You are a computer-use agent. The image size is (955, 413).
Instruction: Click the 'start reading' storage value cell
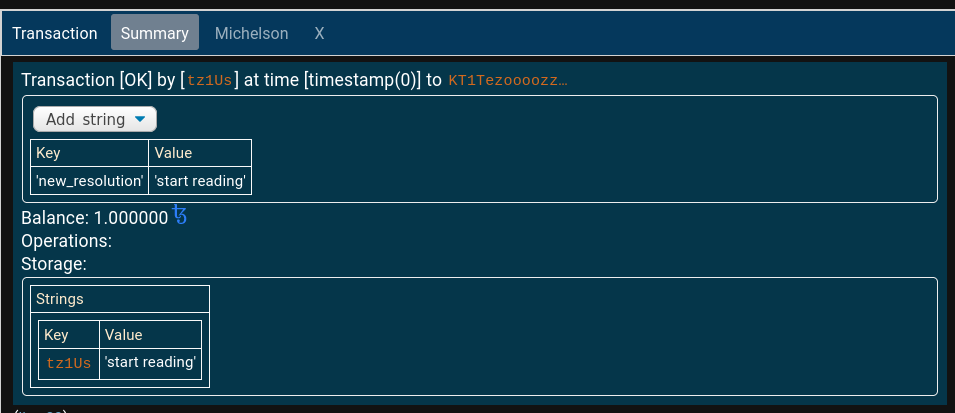(x=150, y=362)
